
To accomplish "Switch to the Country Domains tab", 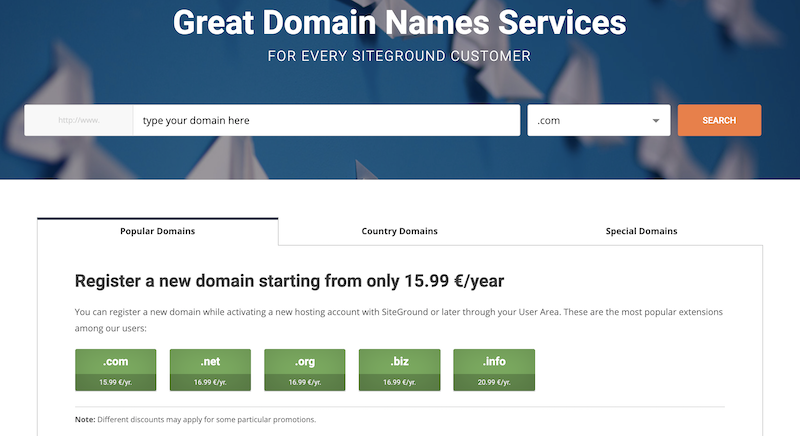I will click(399, 232).
